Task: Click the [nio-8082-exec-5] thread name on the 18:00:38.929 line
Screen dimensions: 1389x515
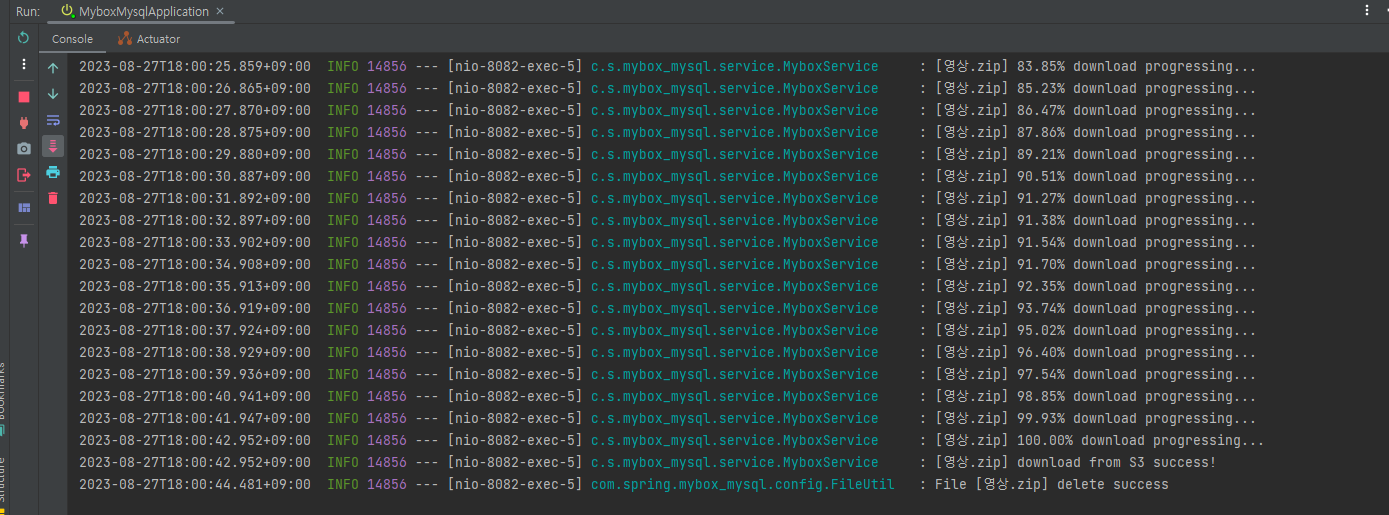Action: pyautogui.click(x=515, y=352)
